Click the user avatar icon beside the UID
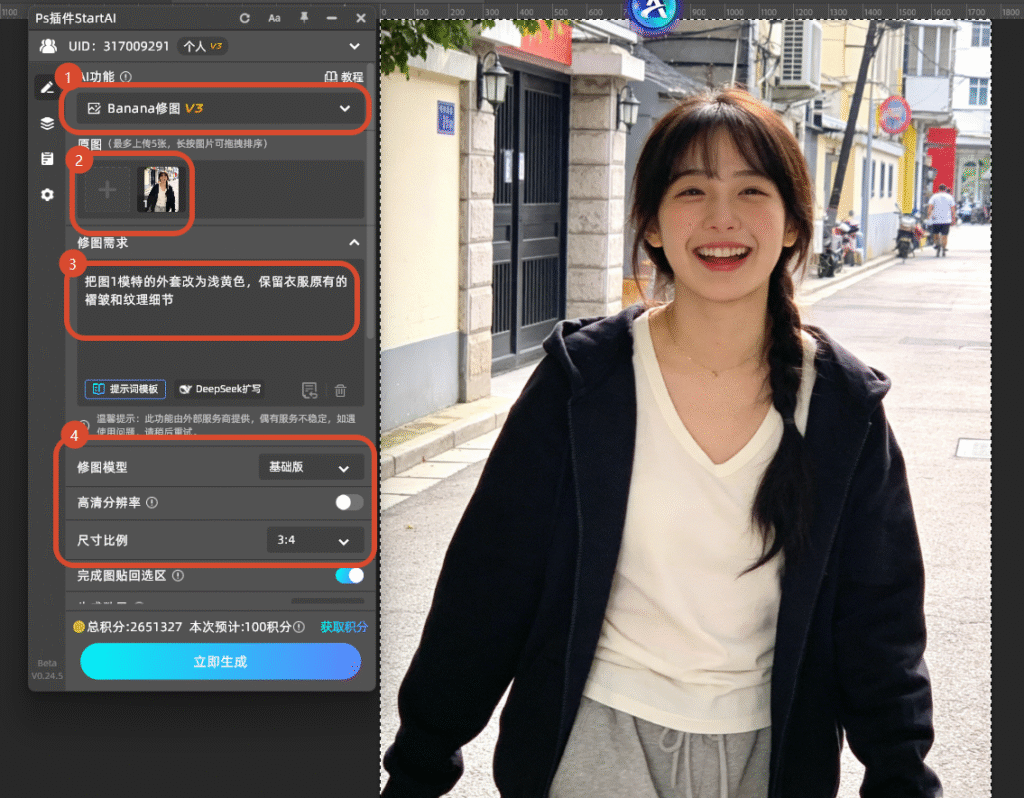 [48, 46]
